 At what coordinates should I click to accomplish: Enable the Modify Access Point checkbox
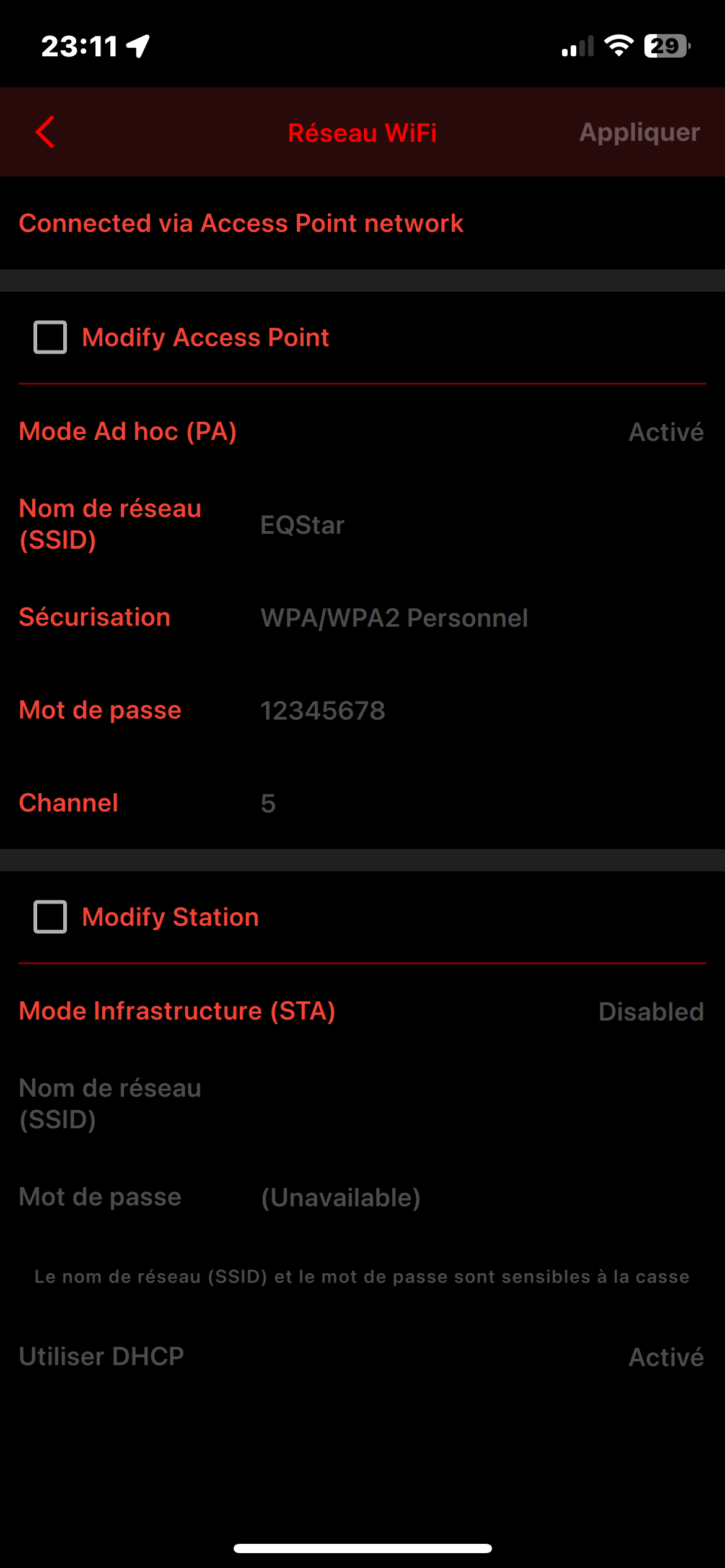[x=50, y=338]
